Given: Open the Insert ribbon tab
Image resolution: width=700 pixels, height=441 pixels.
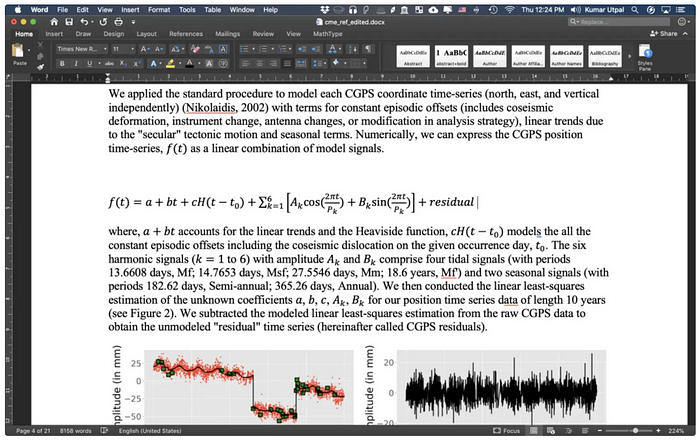Looking at the screenshot, I should coord(54,34).
